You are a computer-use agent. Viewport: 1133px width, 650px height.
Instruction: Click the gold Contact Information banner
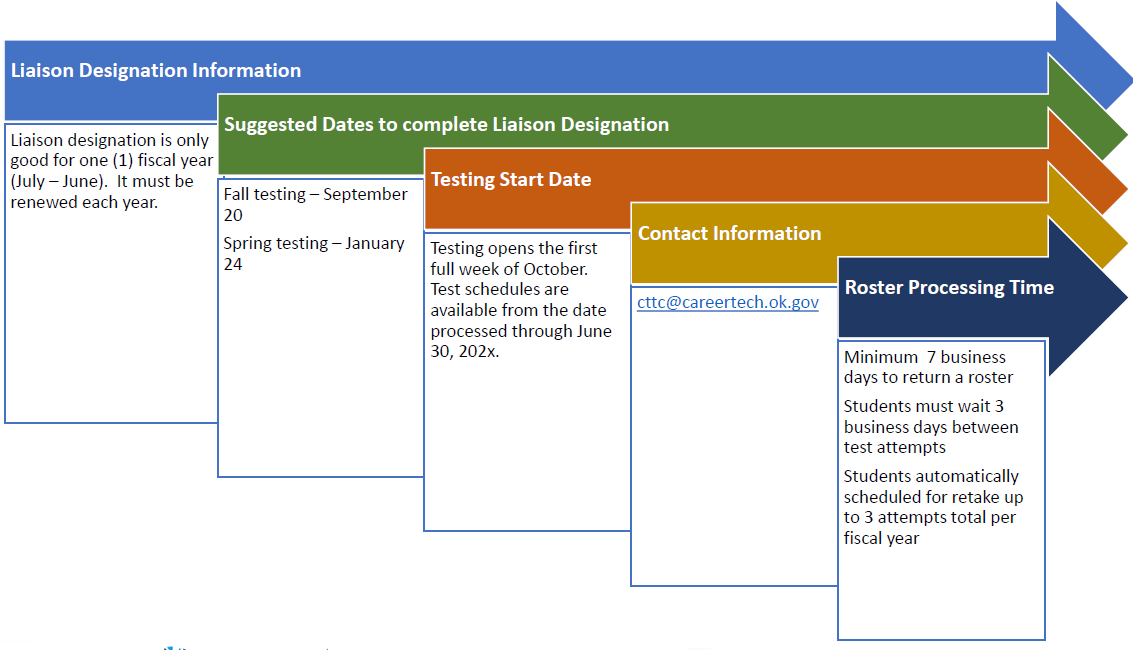point(730,234)
